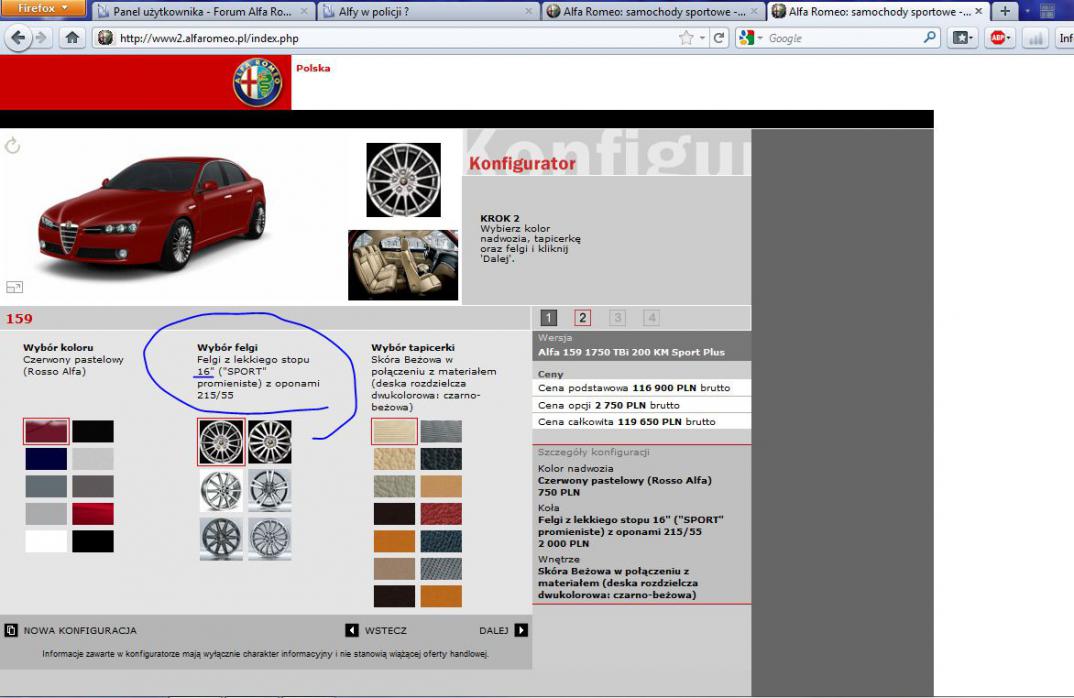Click Wstecz to go back
The image size is (1074, 698).
click(x=386, y=630)
